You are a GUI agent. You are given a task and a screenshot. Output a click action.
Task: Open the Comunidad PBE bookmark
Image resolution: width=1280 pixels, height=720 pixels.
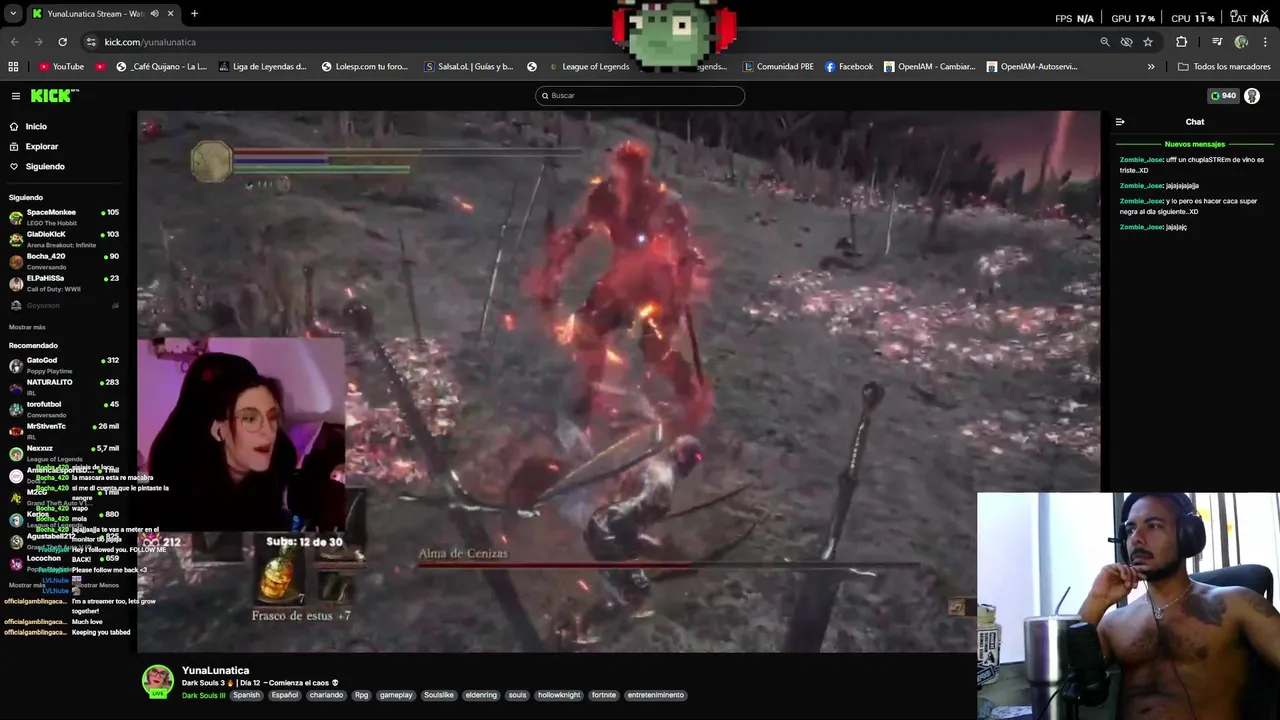[x=778, y=67]
